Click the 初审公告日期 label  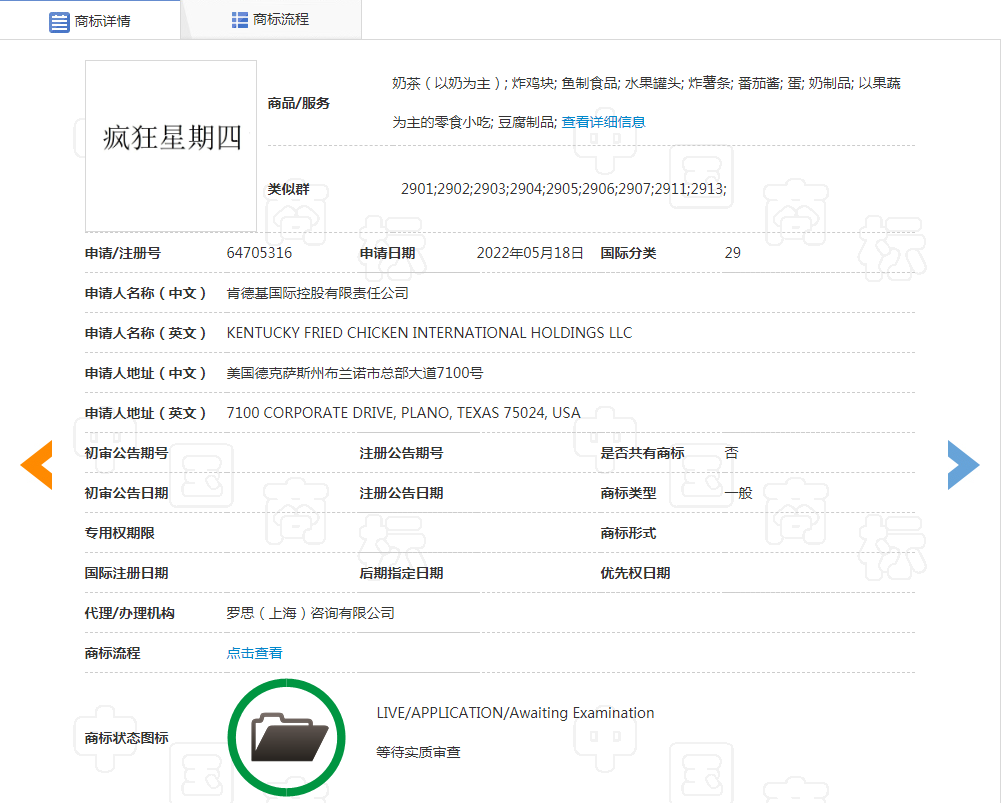point(127,493)
